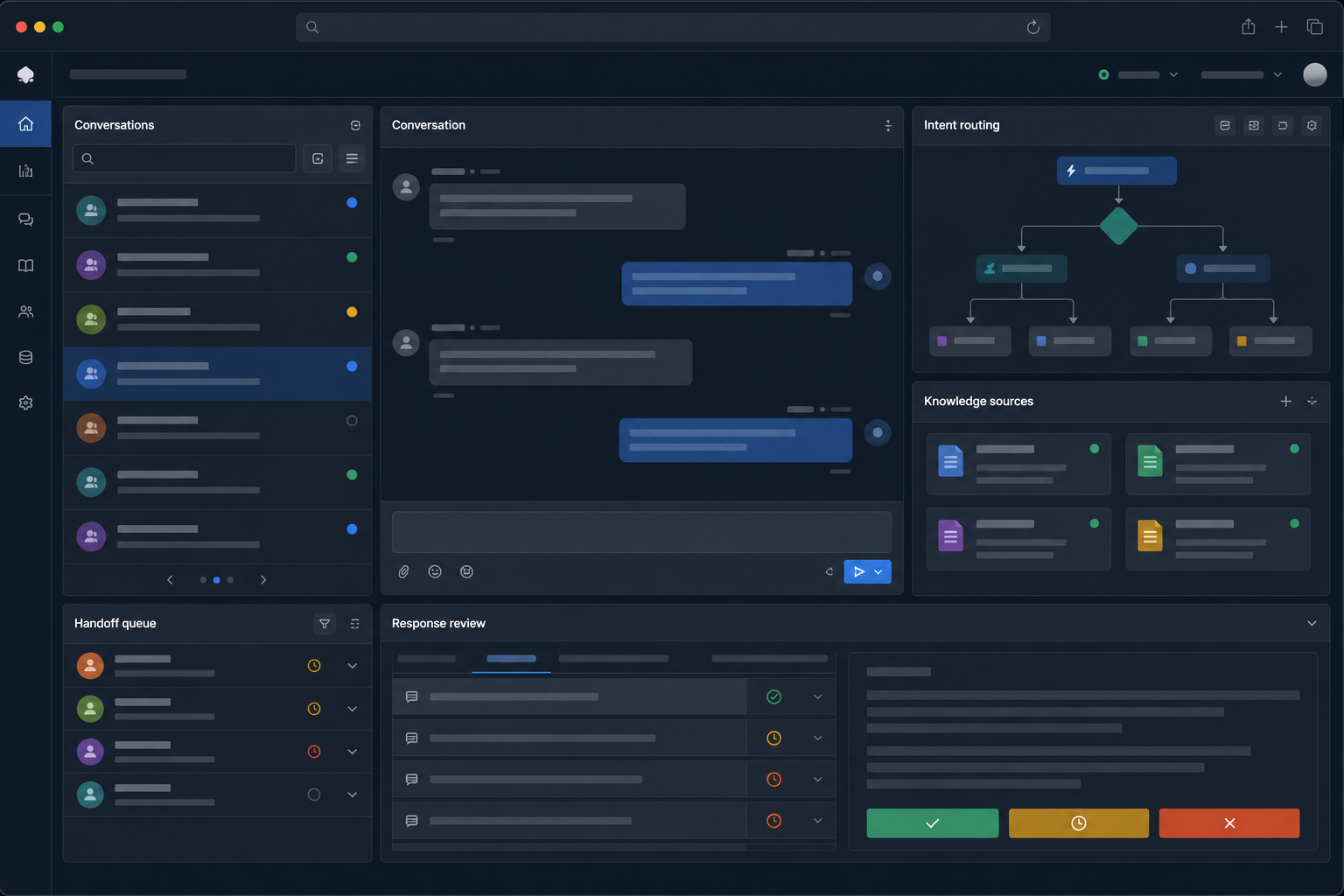Click the message compose text box
Screen dimensions: 1344x896
click(641, 532)
